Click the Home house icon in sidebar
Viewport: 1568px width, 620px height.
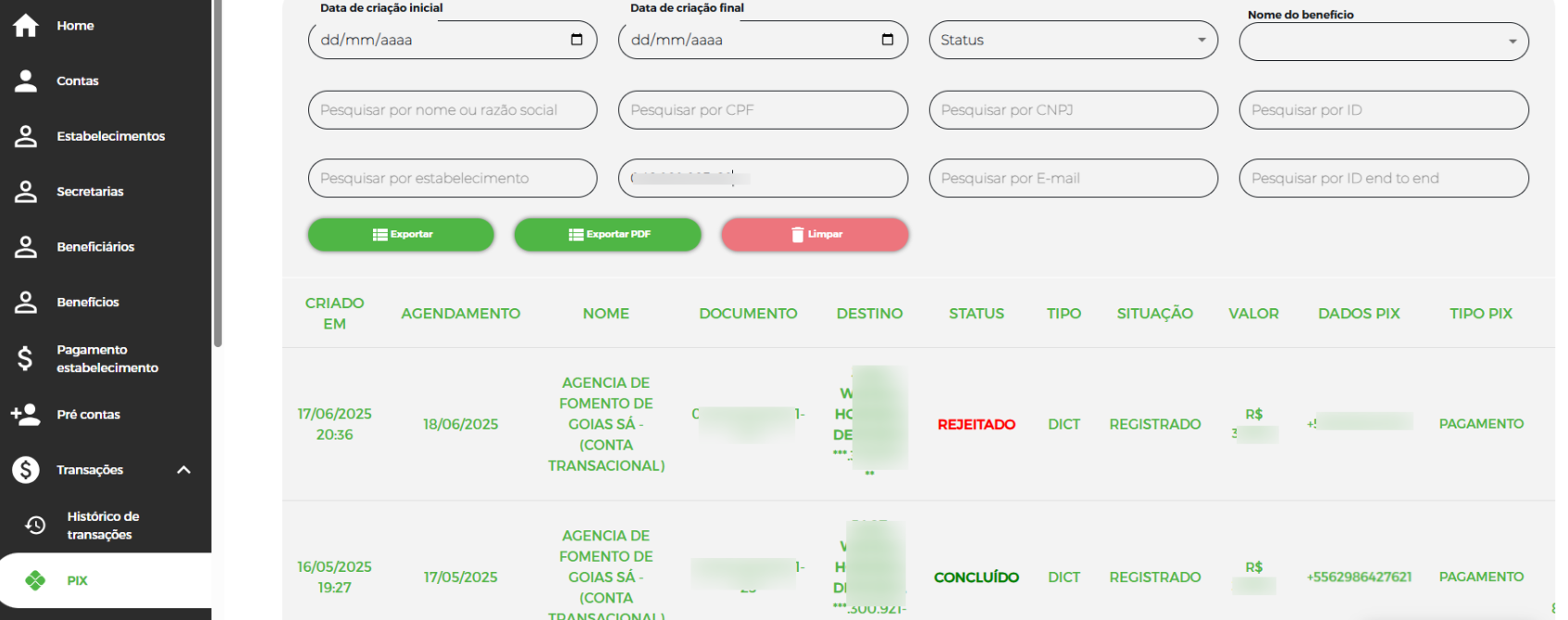(26, 26)
